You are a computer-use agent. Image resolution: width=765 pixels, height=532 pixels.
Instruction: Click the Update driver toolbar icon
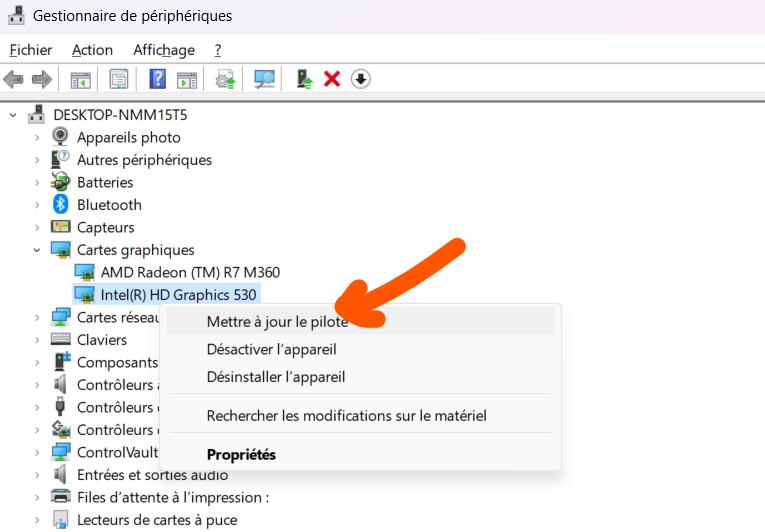click(225, 79)
